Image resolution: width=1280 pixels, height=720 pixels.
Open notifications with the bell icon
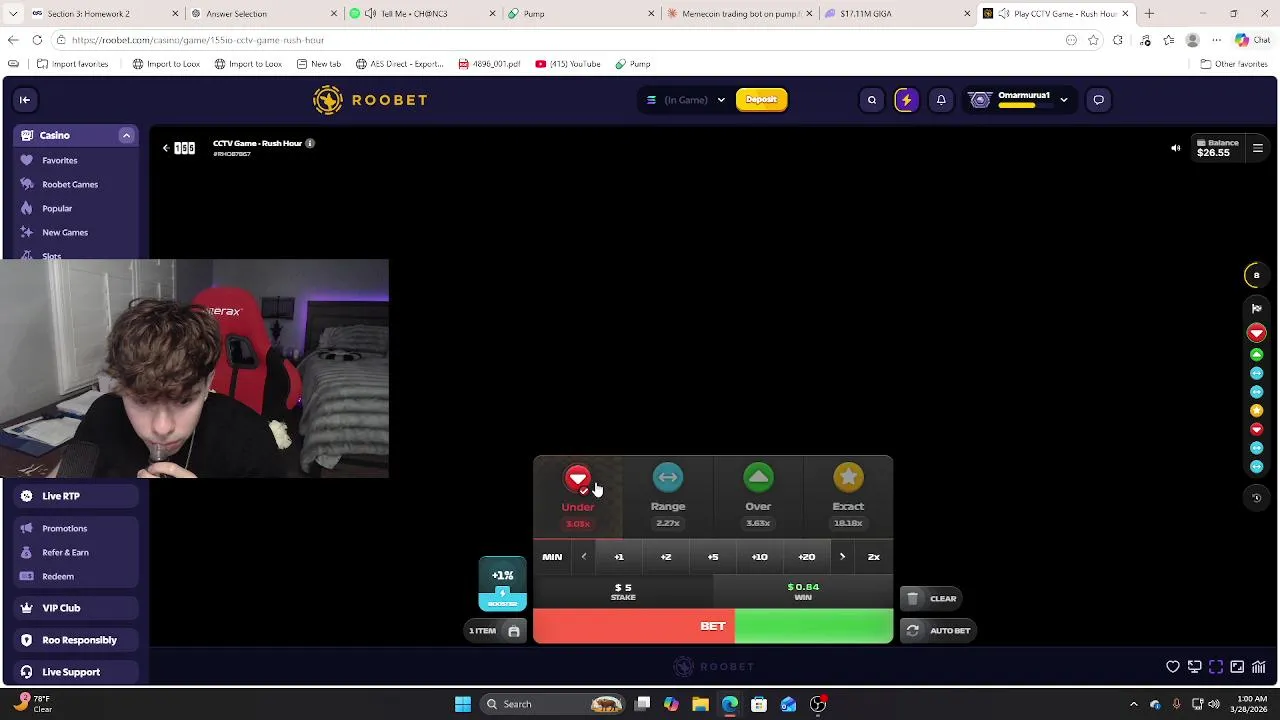coord(941,100)
